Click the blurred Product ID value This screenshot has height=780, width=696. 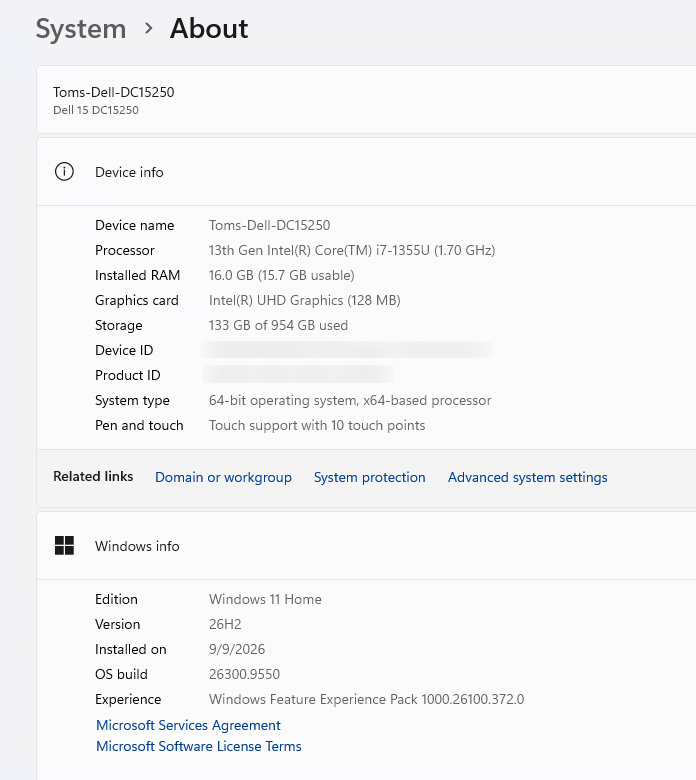click(x=298, y=375)
